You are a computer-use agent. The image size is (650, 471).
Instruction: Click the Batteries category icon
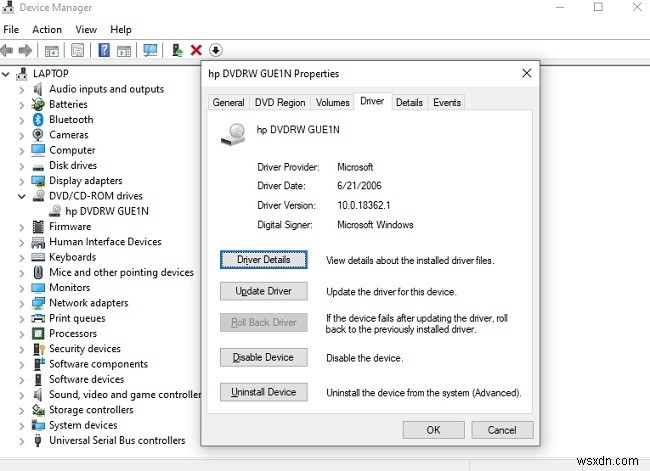click(38, 104)
